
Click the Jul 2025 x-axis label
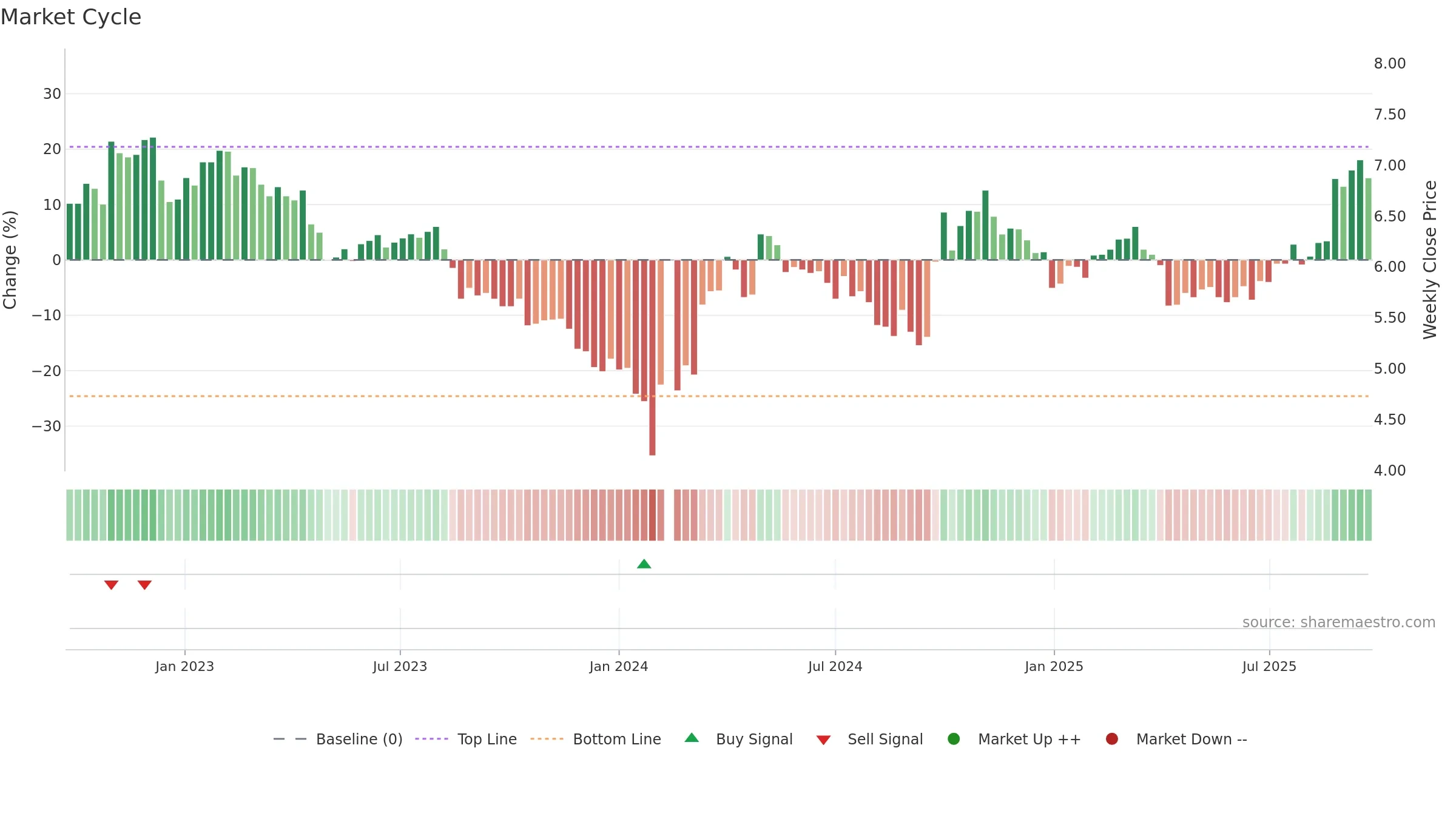[1269, 667]
